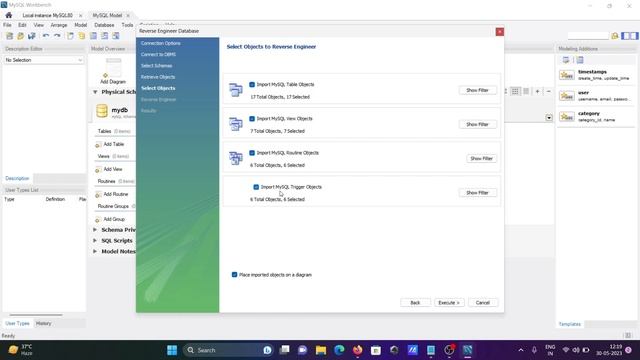Image resolution: width=640 pixels, height=360 pixels.
Task: Click the new view toolbar icon
Action: (104, 36)
